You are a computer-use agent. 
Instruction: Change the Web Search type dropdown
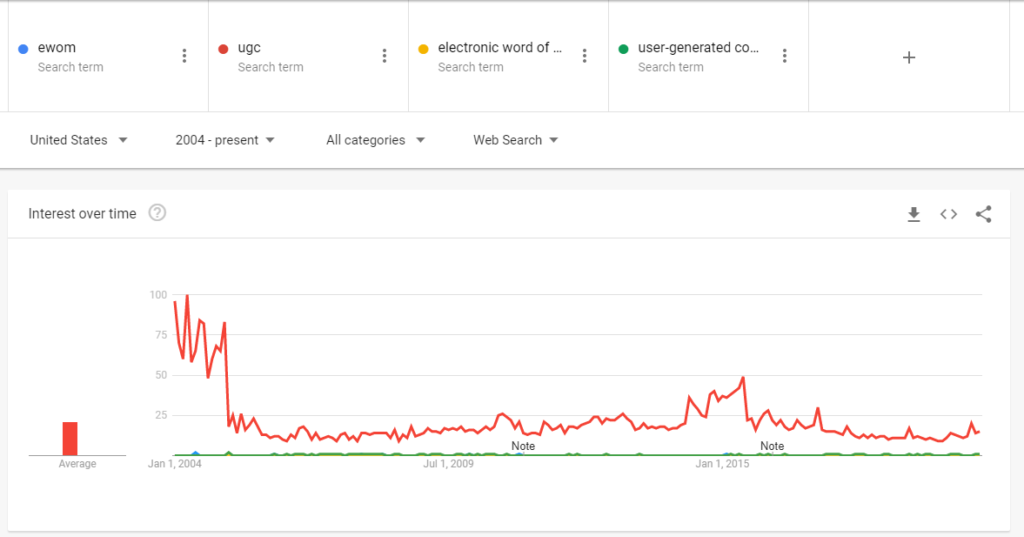pyautogui.click(x=515, y=140)
